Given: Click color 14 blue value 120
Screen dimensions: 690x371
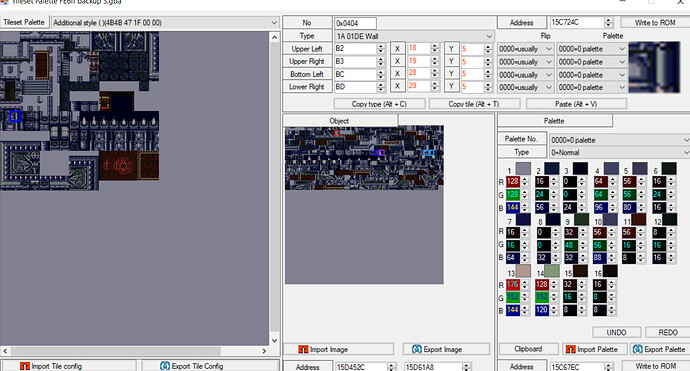Looking at the screenshot, I should (x=542, y=310).
